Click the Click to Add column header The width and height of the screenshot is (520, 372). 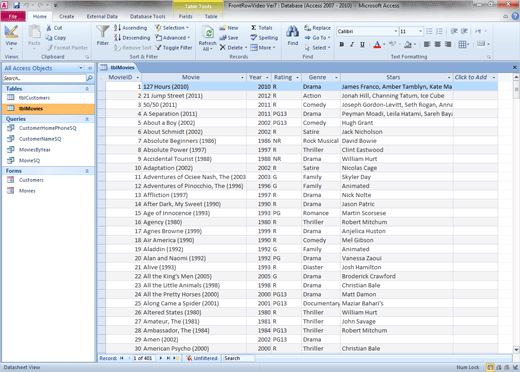[475, 77]
